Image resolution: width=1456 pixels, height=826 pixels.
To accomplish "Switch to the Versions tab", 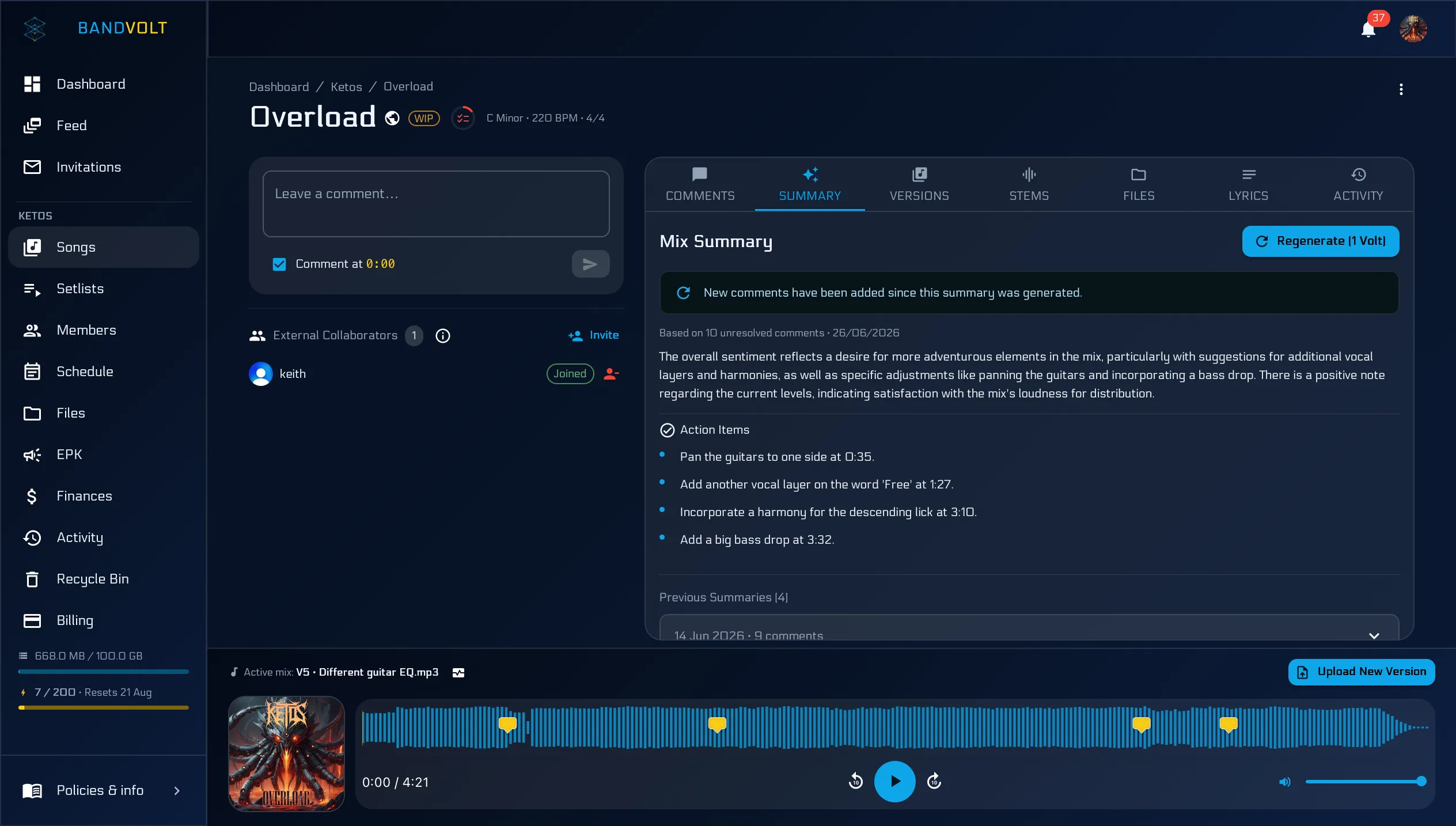I will pos(919,184).
